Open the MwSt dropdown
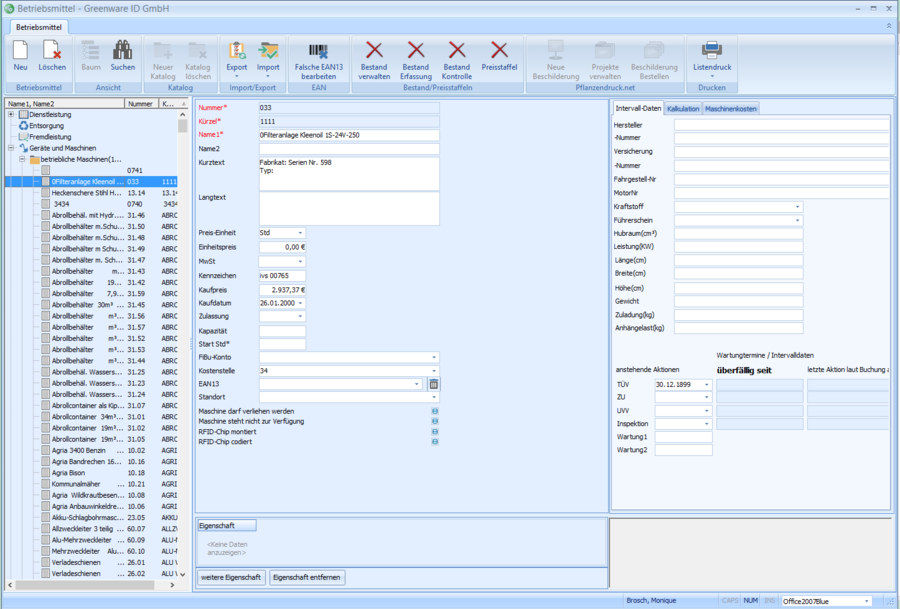This screenshot has height=609, width=900. (x=300, y=262)
